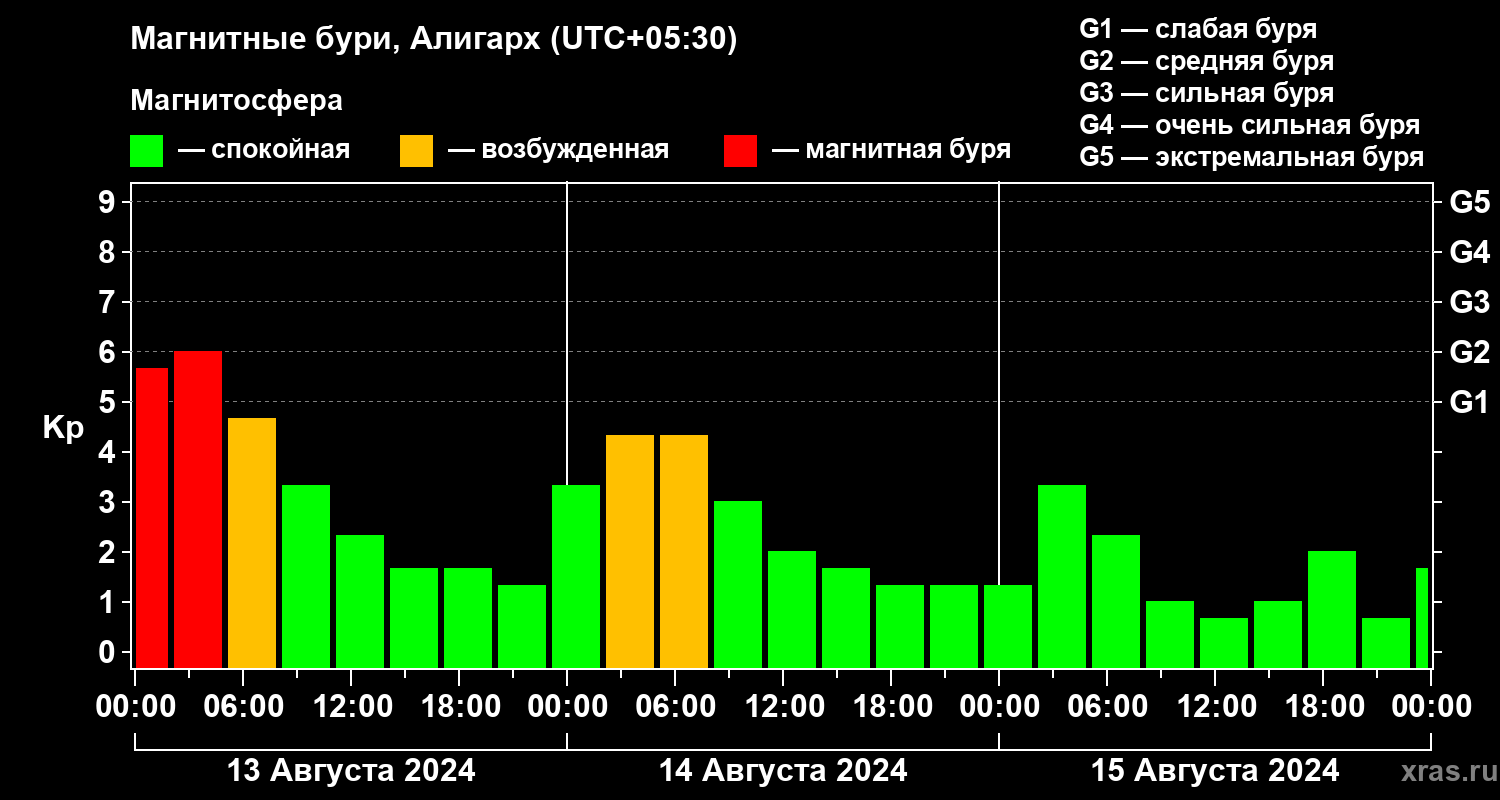Click the '06:00' time label for 14 Августа

coord(675,706)
